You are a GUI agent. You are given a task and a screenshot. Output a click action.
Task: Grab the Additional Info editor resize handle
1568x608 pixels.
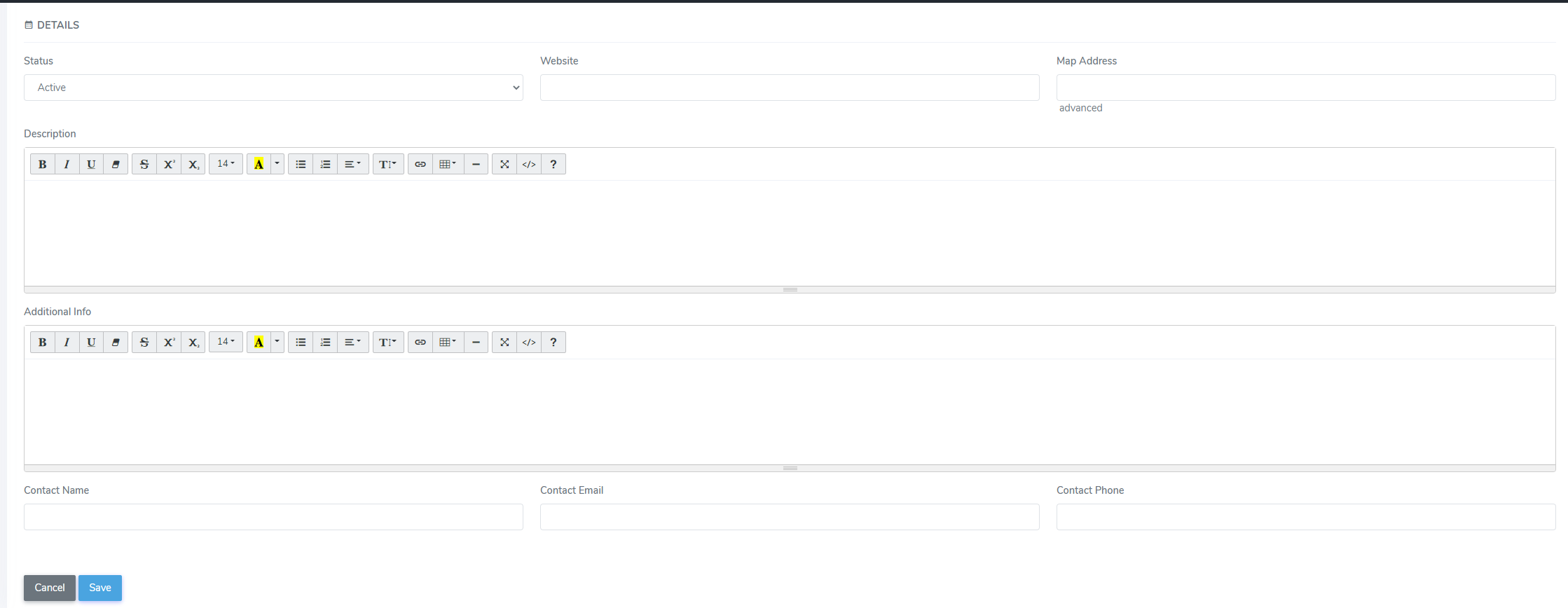tap(790, 468)
